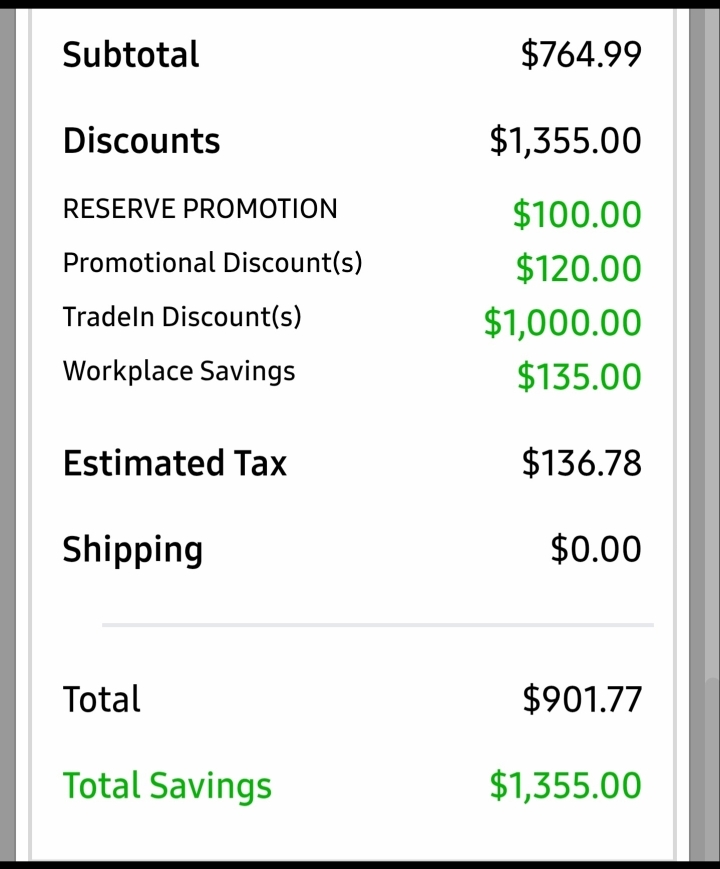Click the $120.00 promotional discount value
This screenshot has height=869, width=720.
[x=579, y=268]
